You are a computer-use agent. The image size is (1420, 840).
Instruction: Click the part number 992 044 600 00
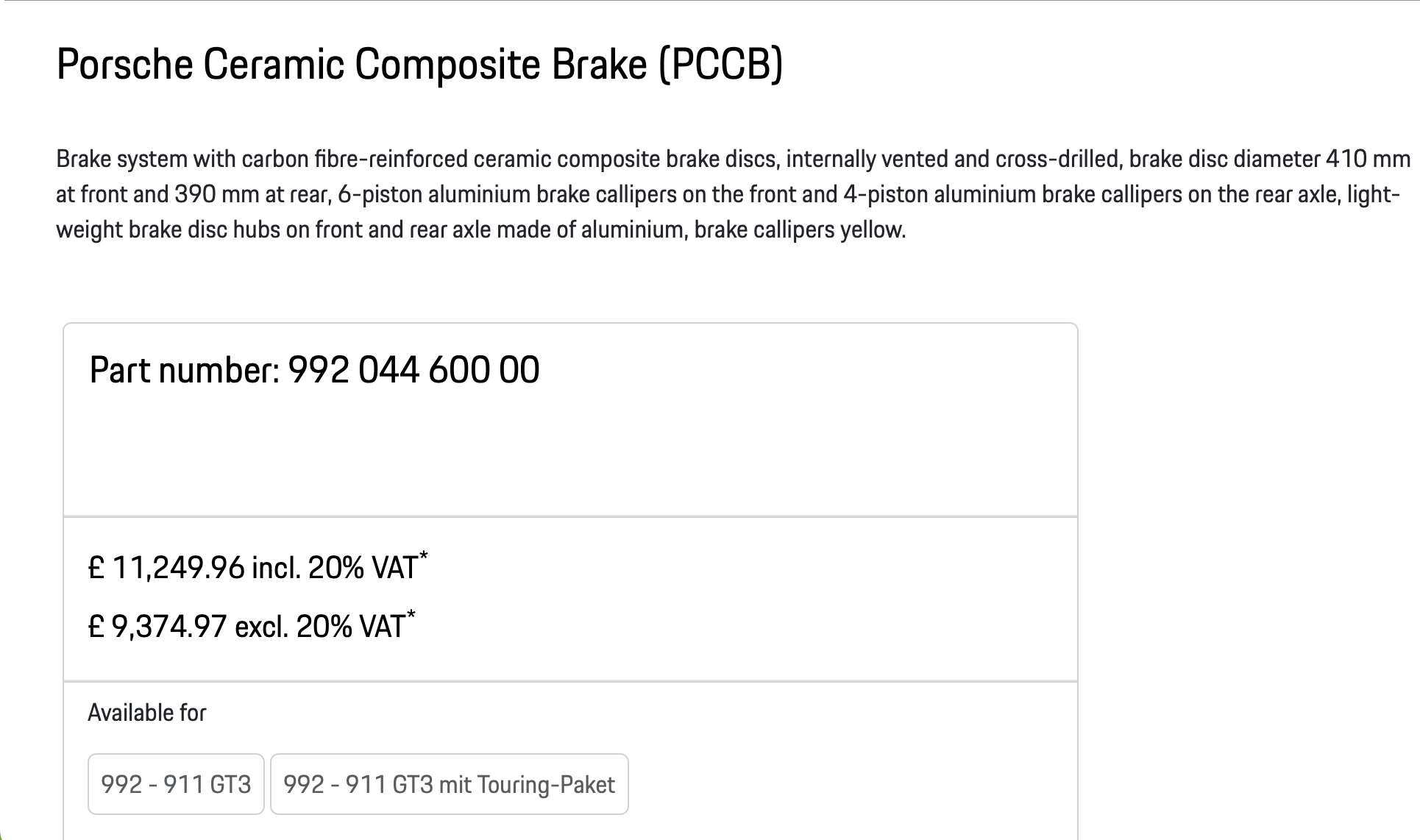point(413,370)
